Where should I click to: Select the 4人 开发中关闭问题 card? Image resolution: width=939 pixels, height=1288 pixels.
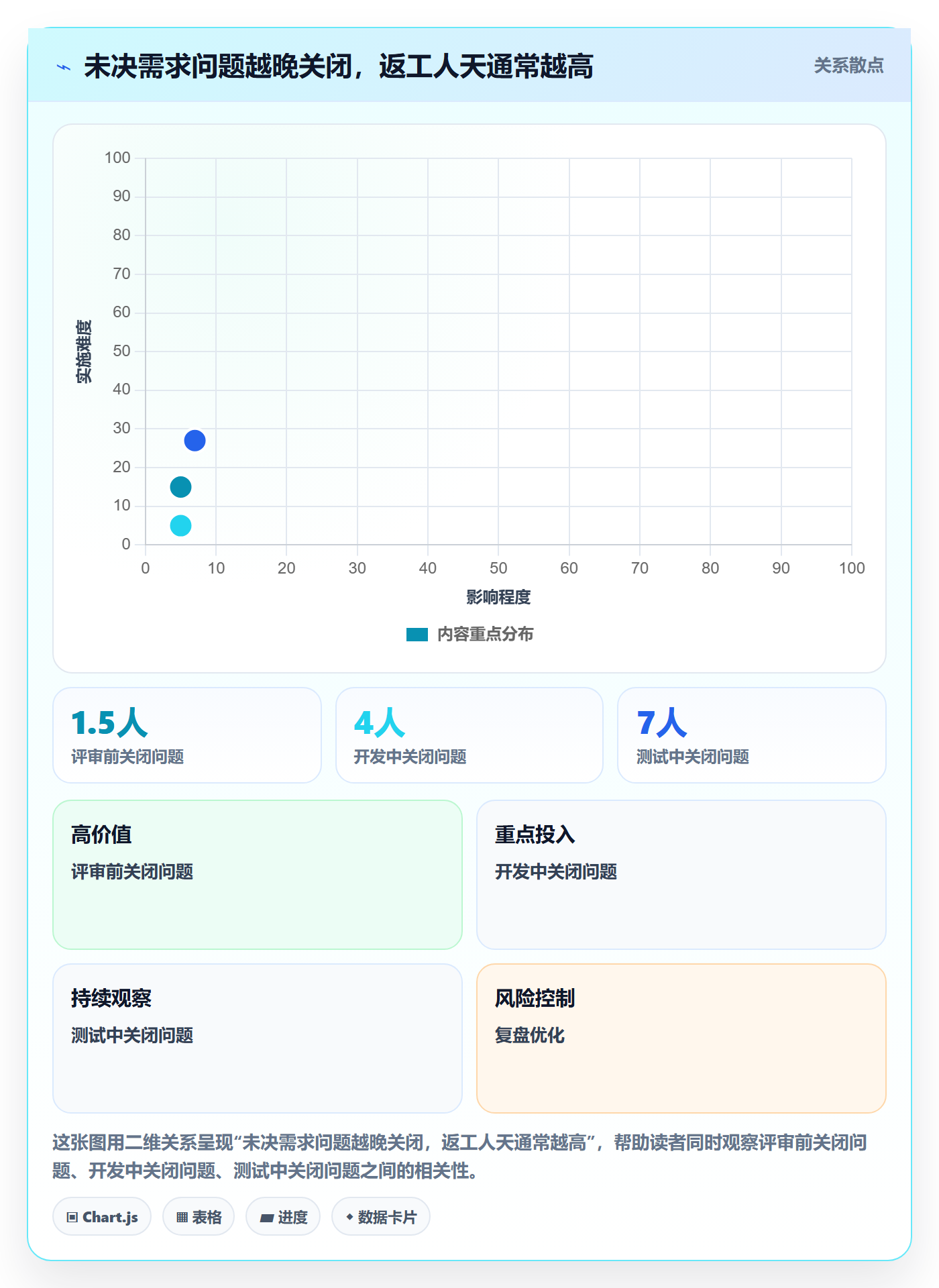pyautogui.click(x=469, y=735)
